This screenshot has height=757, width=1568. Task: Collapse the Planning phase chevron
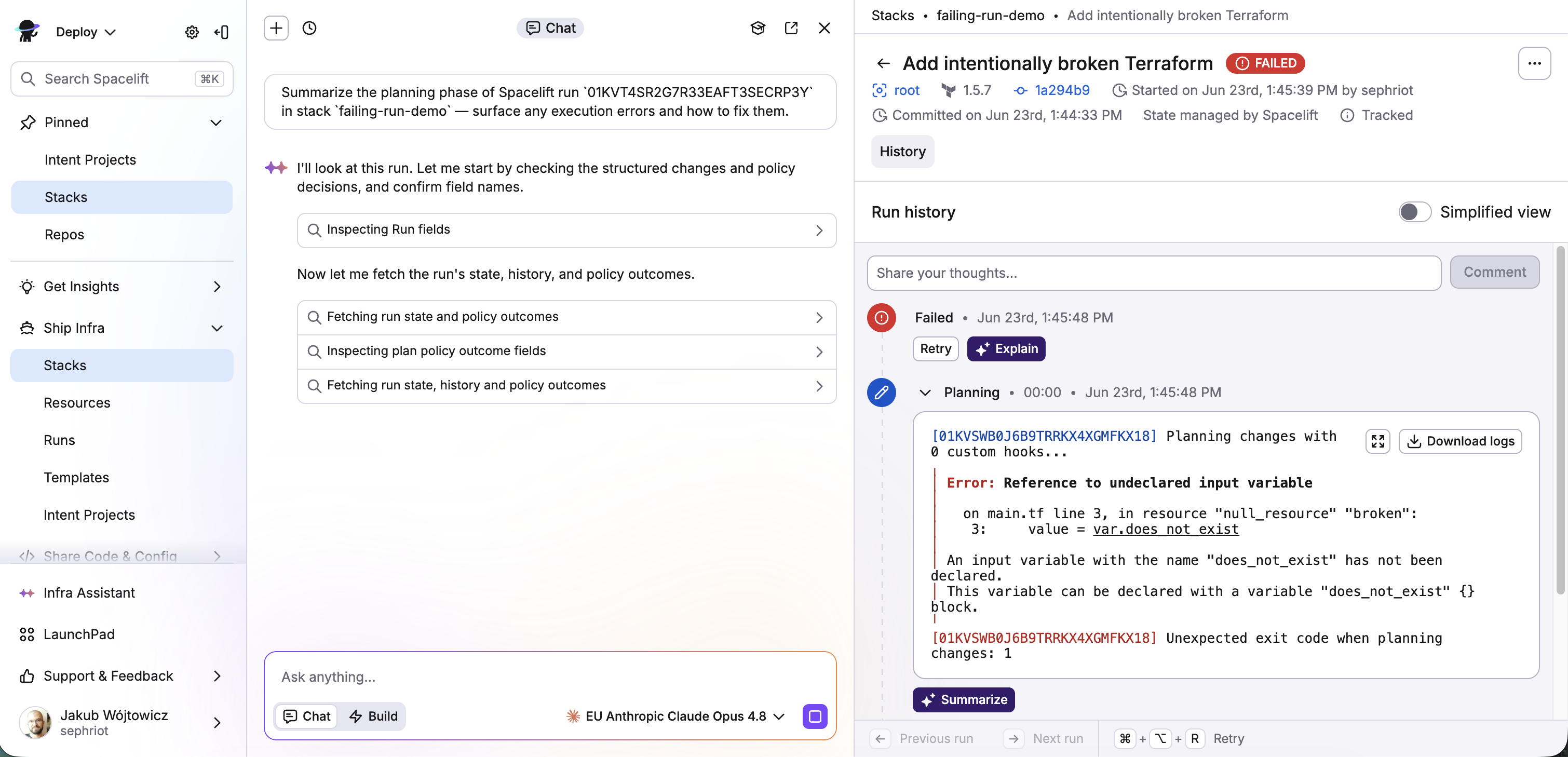(925, 393)
